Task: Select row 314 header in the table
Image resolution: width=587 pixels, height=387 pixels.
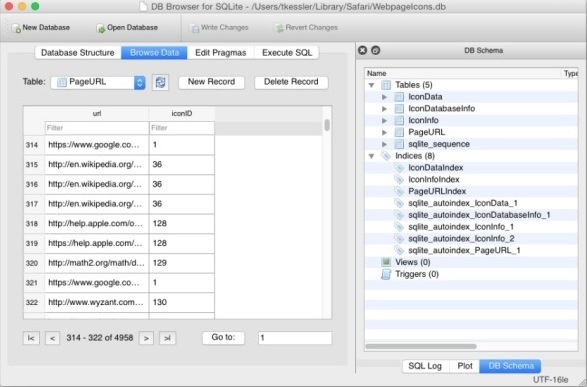Action: [x=34, y=145]
